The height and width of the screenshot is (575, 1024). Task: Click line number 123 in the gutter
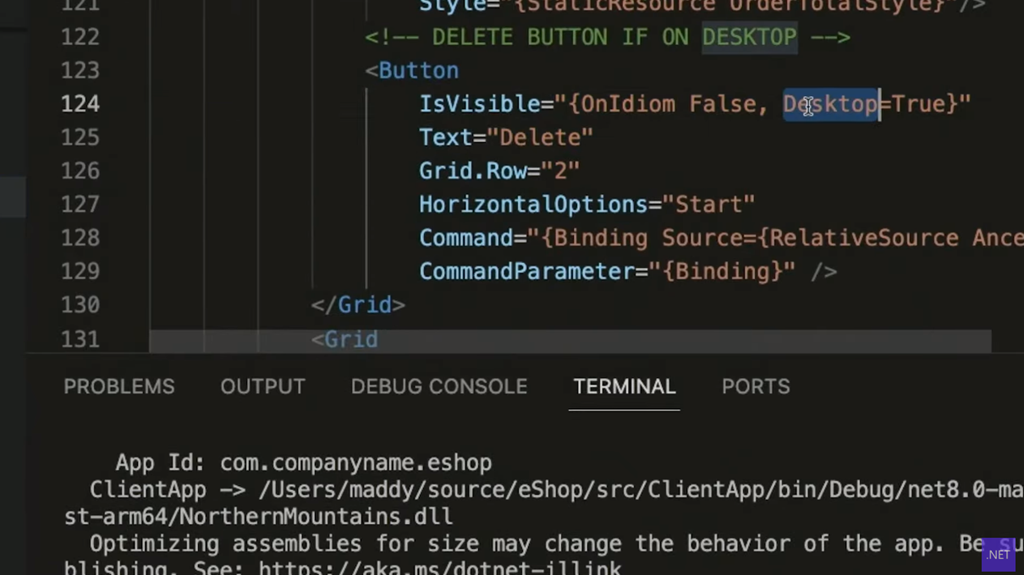pos(80,70)
